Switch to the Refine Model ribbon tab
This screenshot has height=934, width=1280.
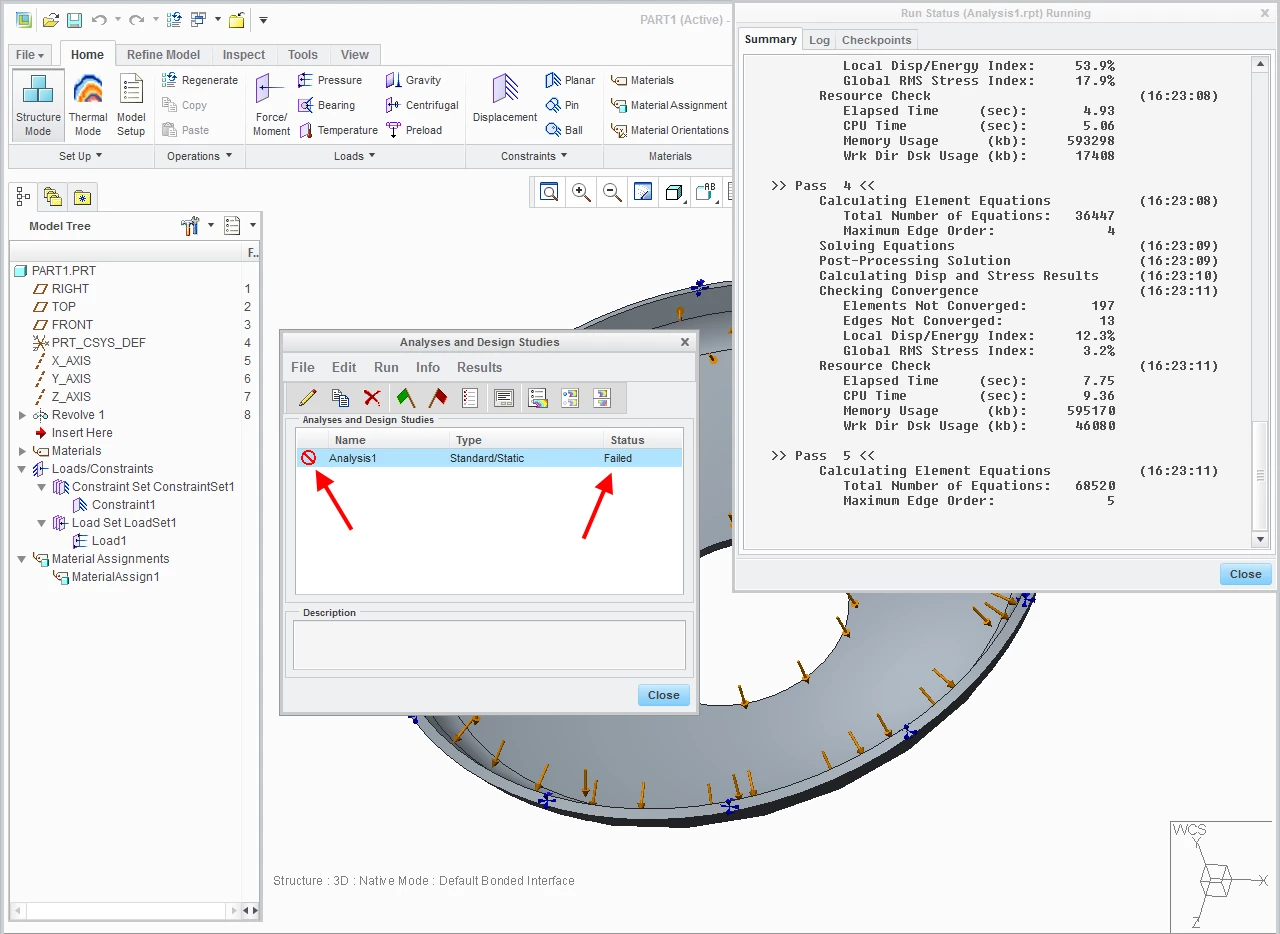click(x=163, y=55)
